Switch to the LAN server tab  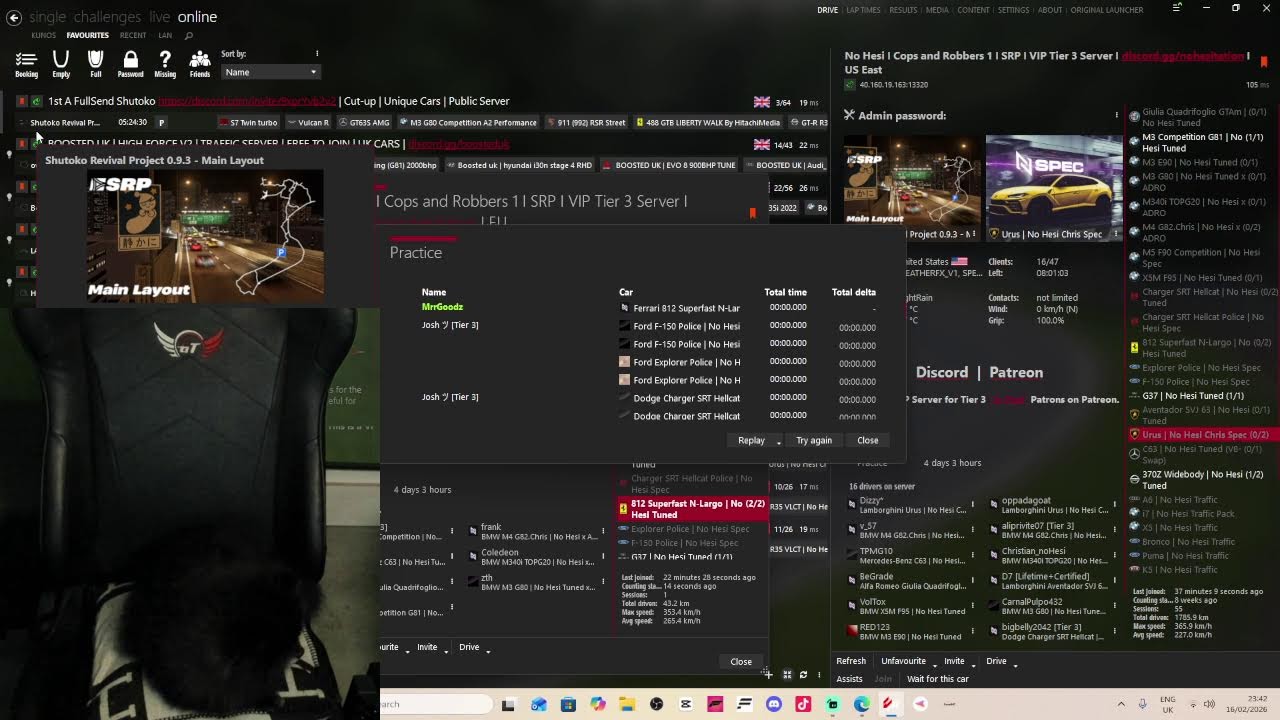[x=165, y=36]
